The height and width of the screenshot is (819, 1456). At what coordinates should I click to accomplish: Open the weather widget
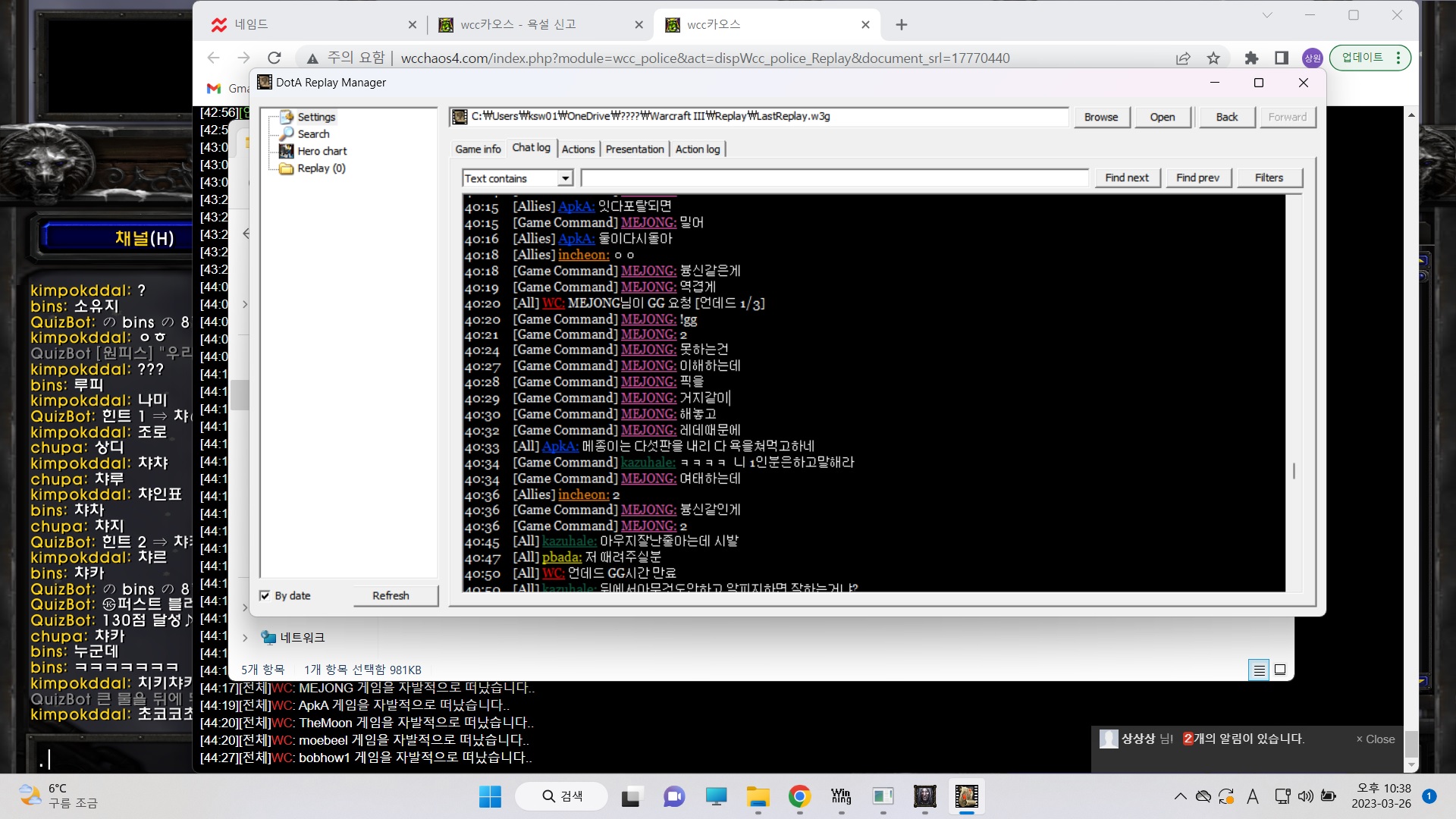coord(59,796)
